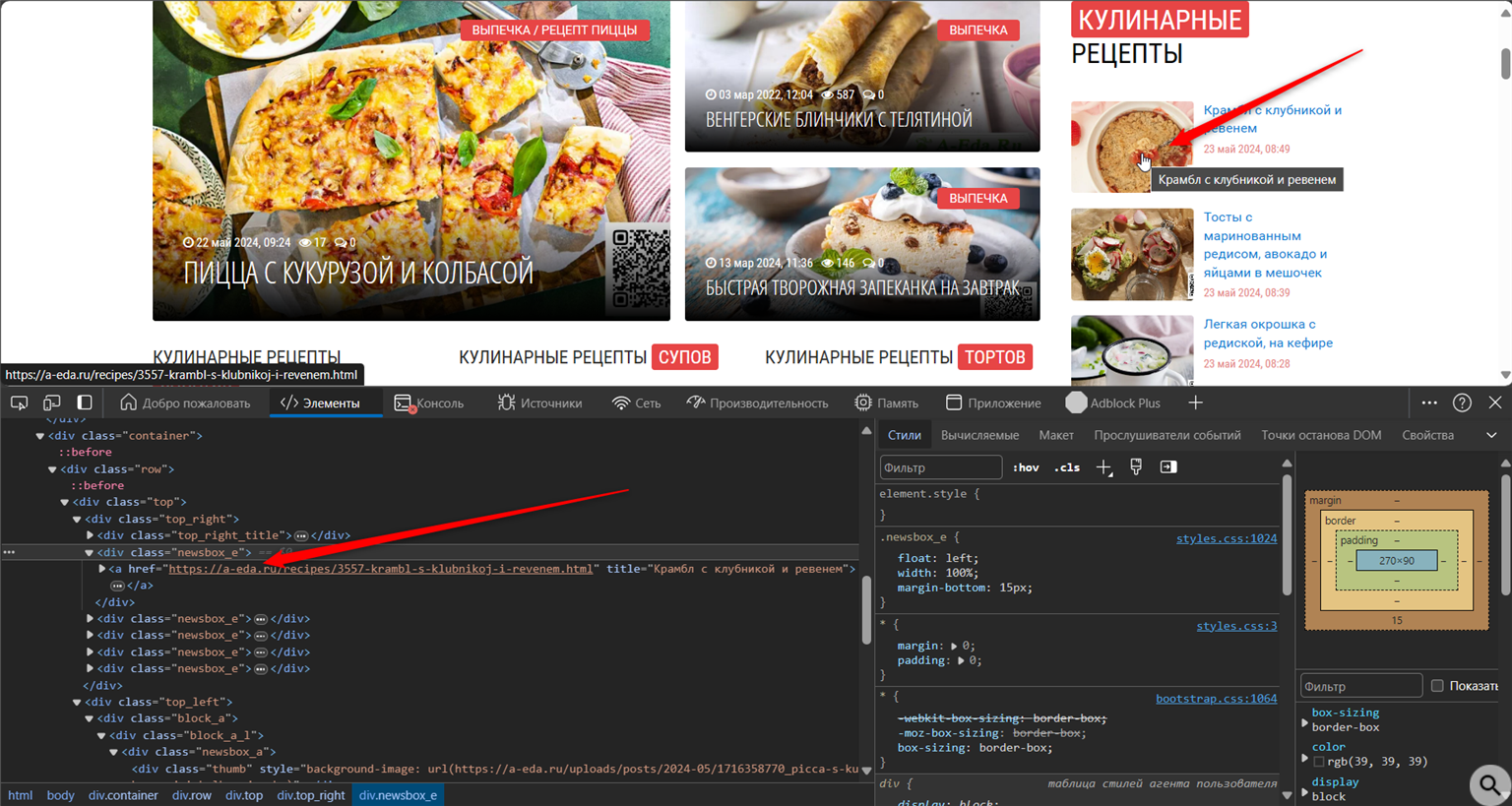1512x806 pixels.
Task: Collapse the div class="top_left" node
Action: pyautogui.click(x=77, y=702)
